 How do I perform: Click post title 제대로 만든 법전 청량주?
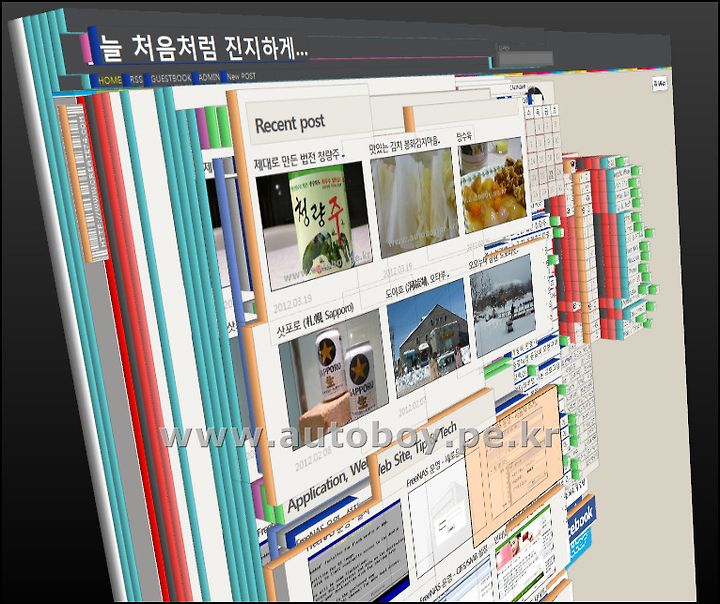coord(299,160)
